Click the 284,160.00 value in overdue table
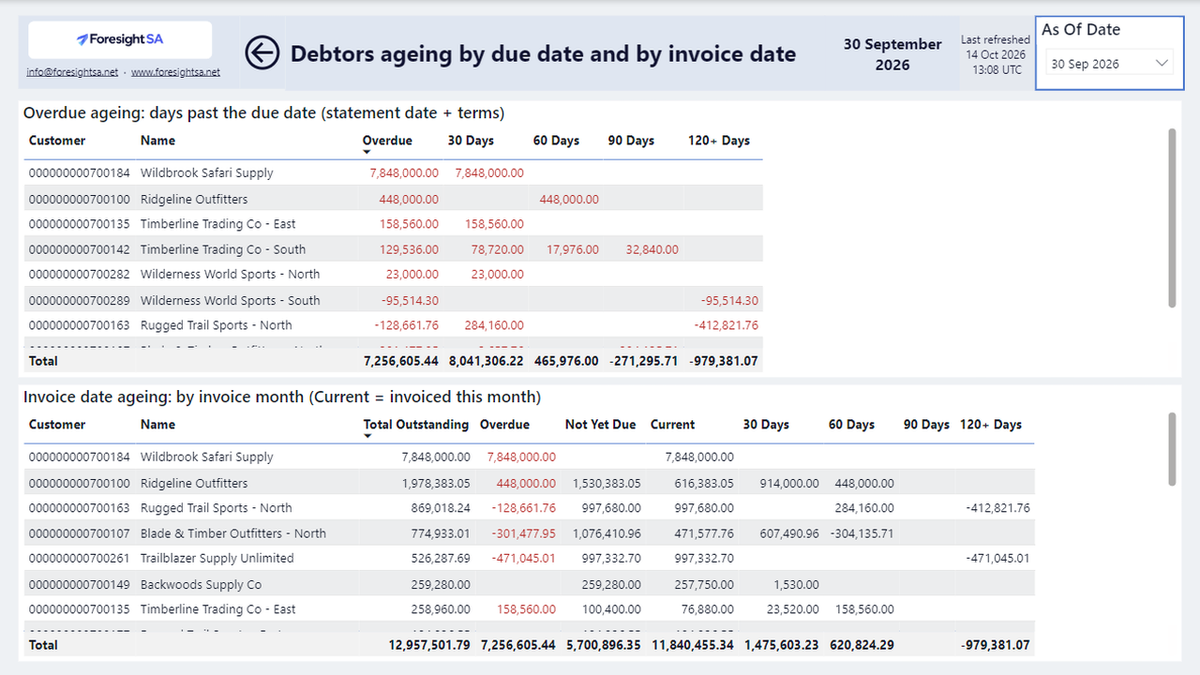This screenshot has height=675, width=1200. tap(494, 325)
